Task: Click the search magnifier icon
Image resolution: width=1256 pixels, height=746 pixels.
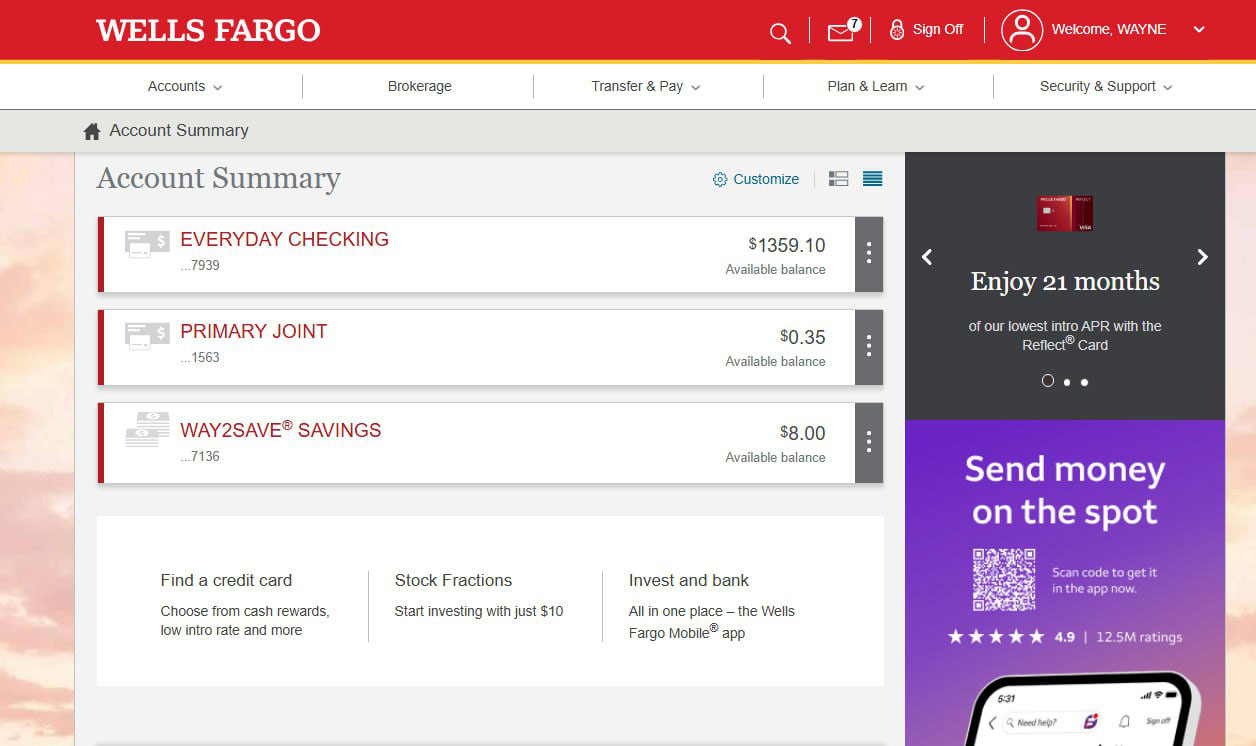Action: tap(780, 33)
